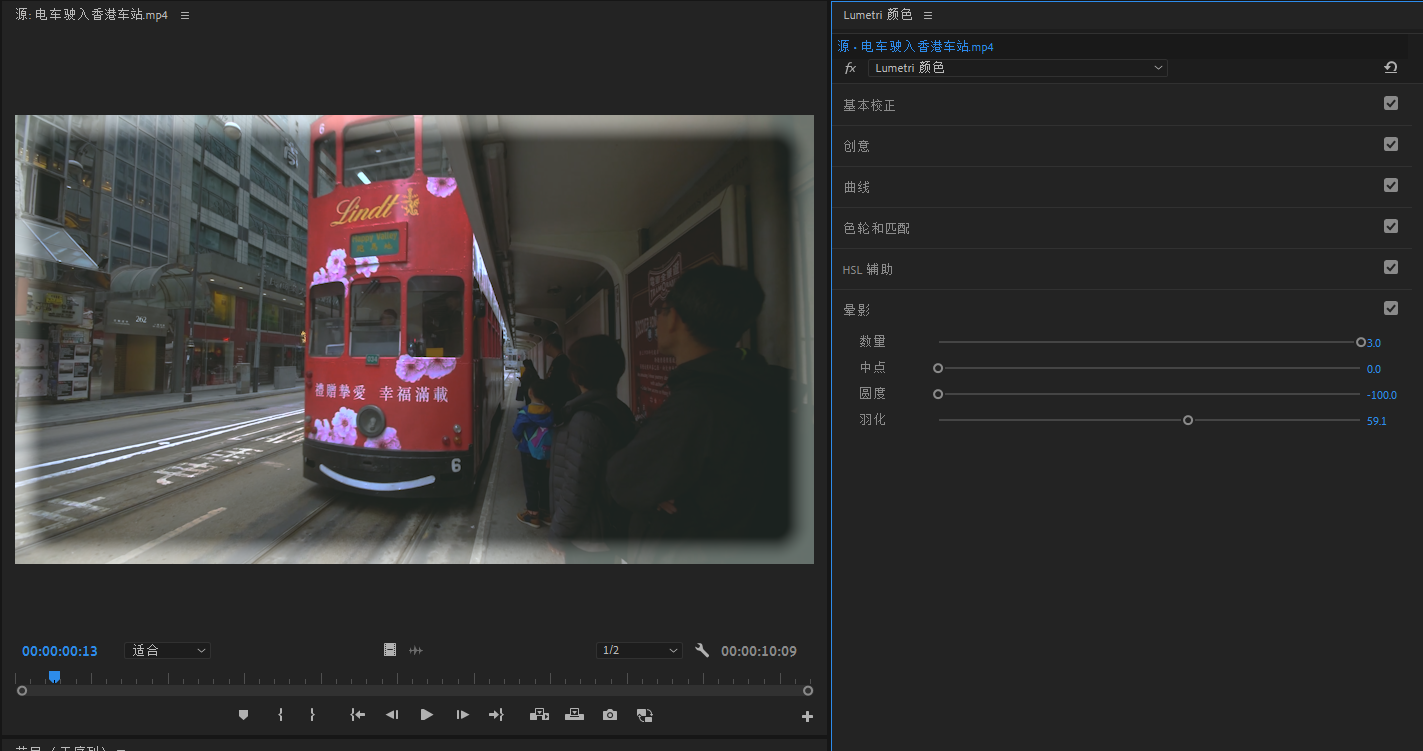The height and width of the screenshot is (751, 1423).
Task: Expand the 创意 section
Action: (x=856, y=146)
